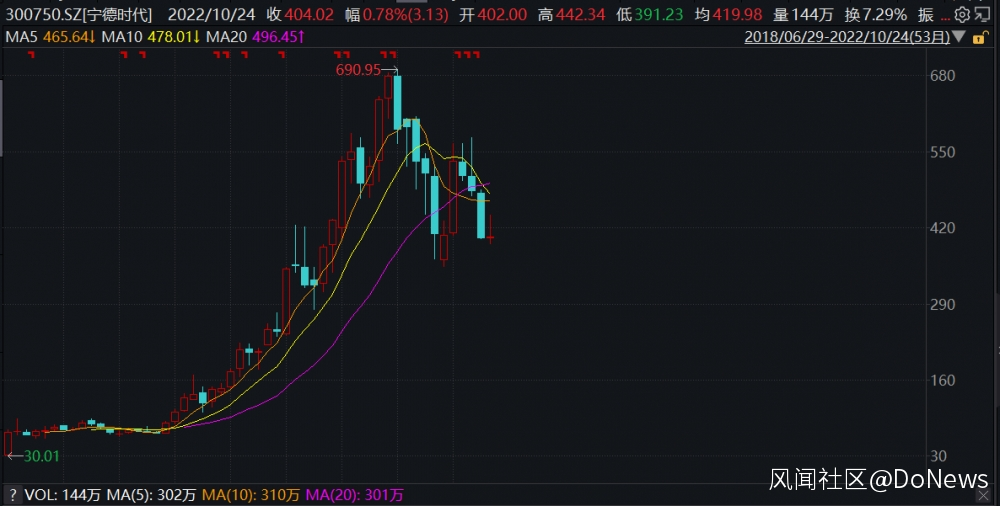Click the leftmost red event marker at chart top
The height and width of the screenshot is (506, 1000).
[x=31, y=56]
